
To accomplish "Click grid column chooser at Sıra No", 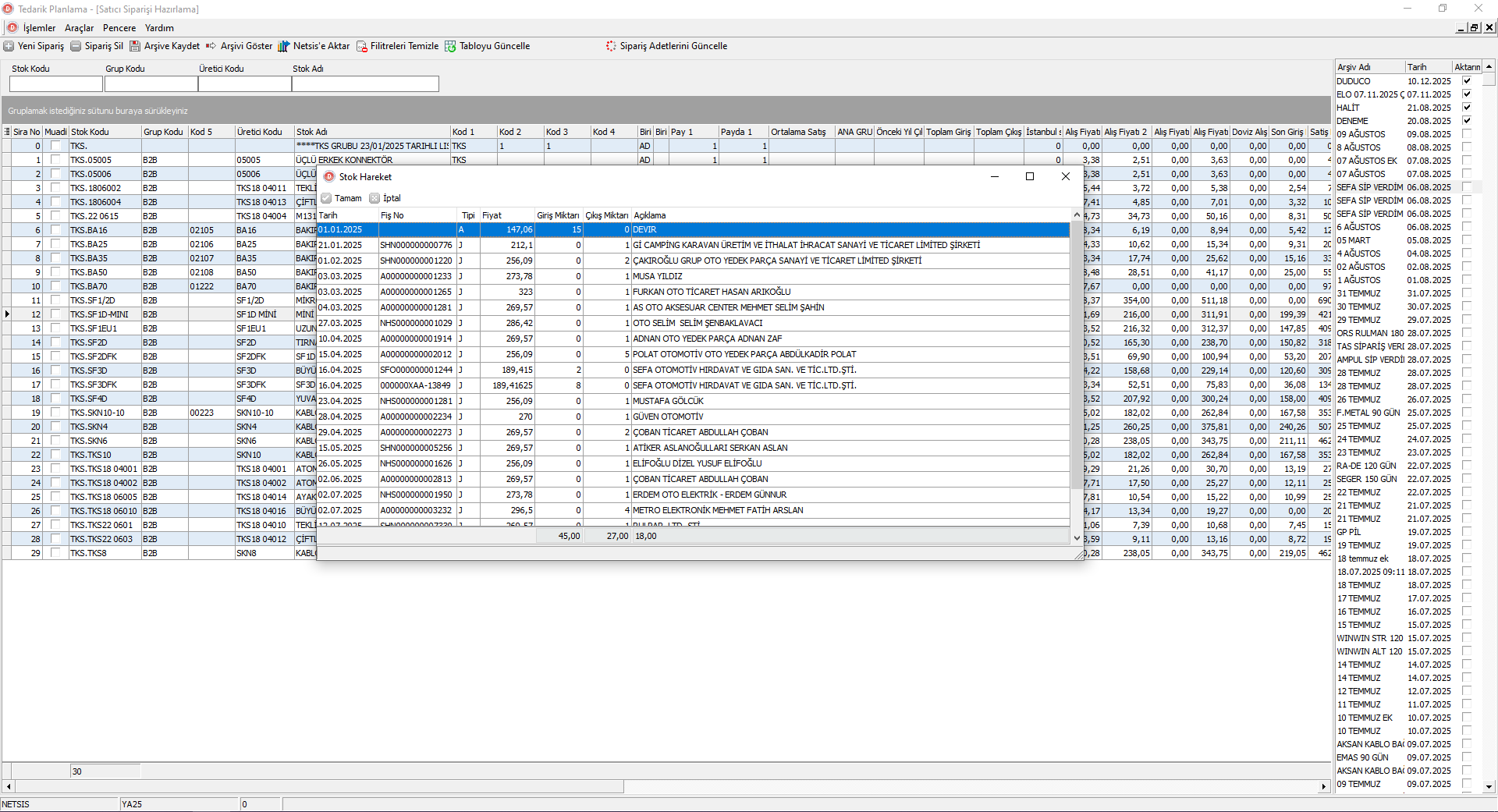I will [7, 132].
